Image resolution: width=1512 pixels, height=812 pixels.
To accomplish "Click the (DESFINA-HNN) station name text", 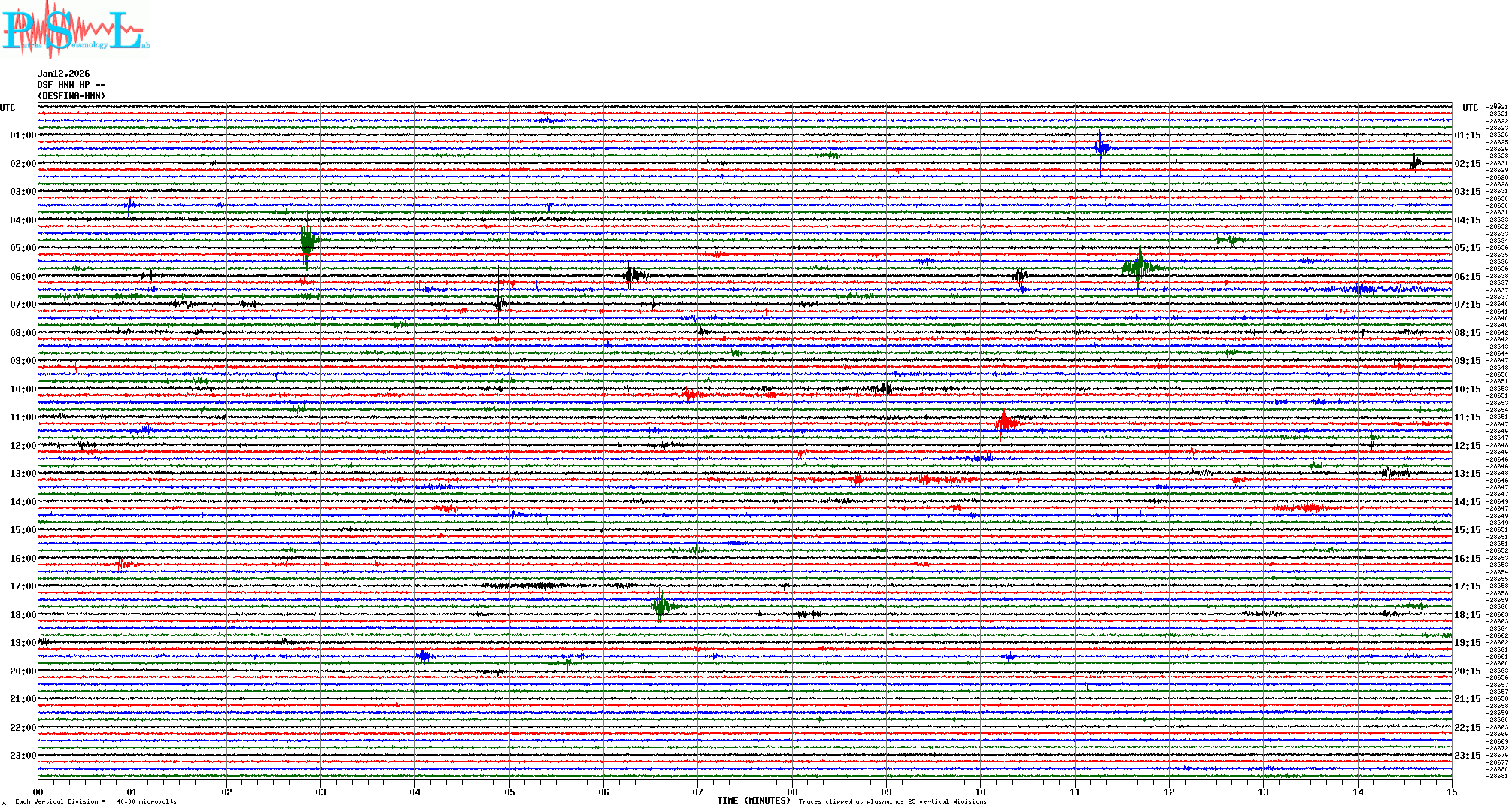I will [x=71, y=96].
